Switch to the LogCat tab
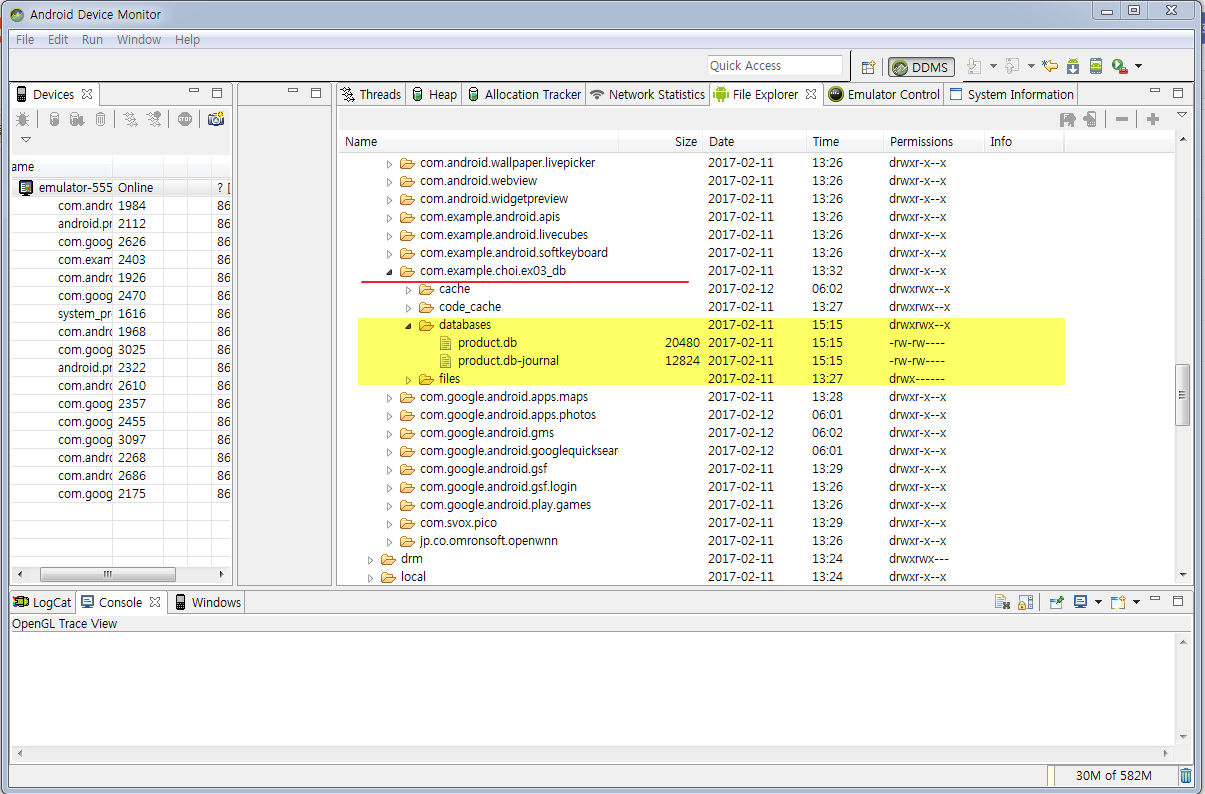Image resolution: width=1205 pixels, height=794 pixels. point(42,602)
